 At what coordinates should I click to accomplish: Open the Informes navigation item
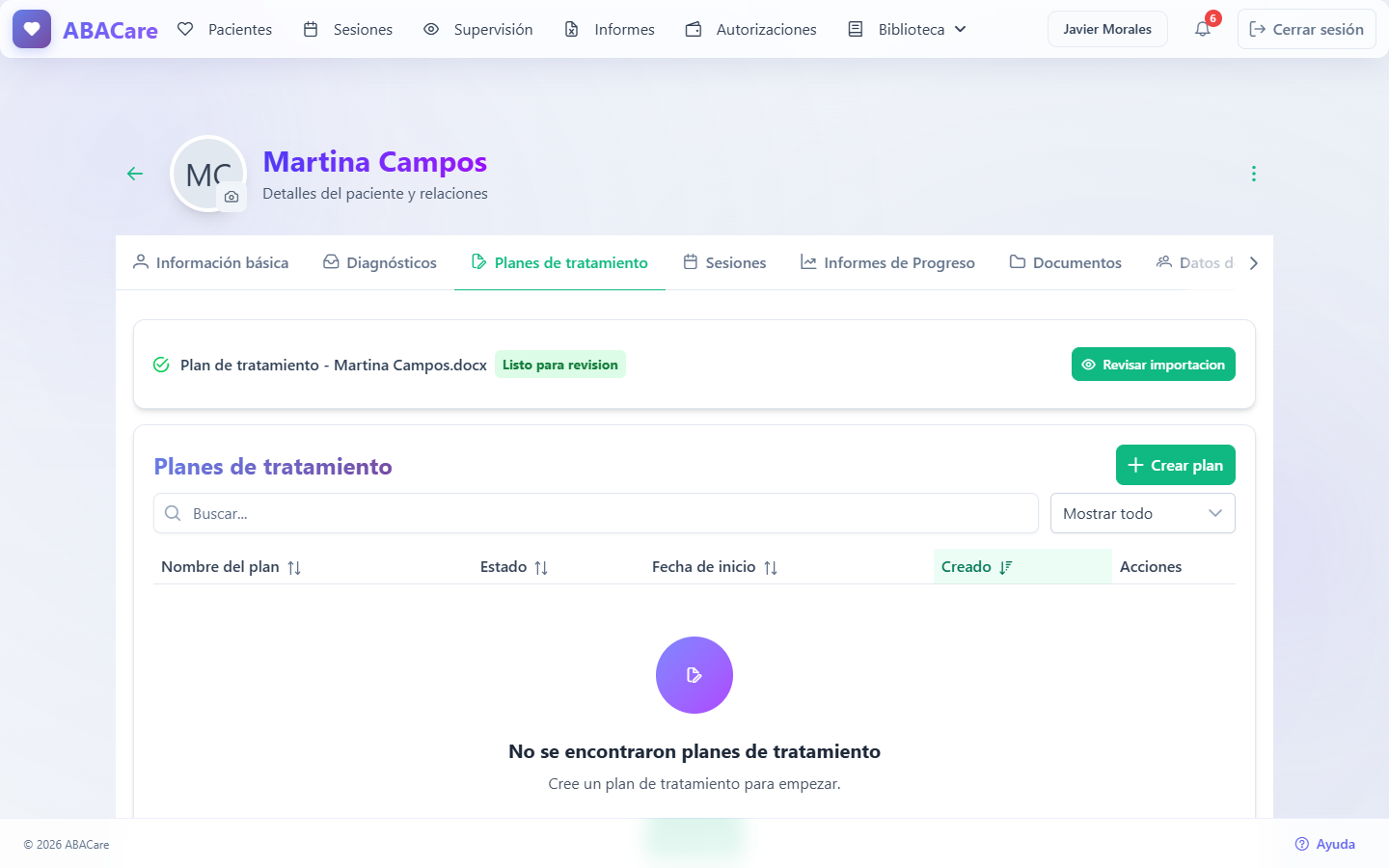pos(610,29)
